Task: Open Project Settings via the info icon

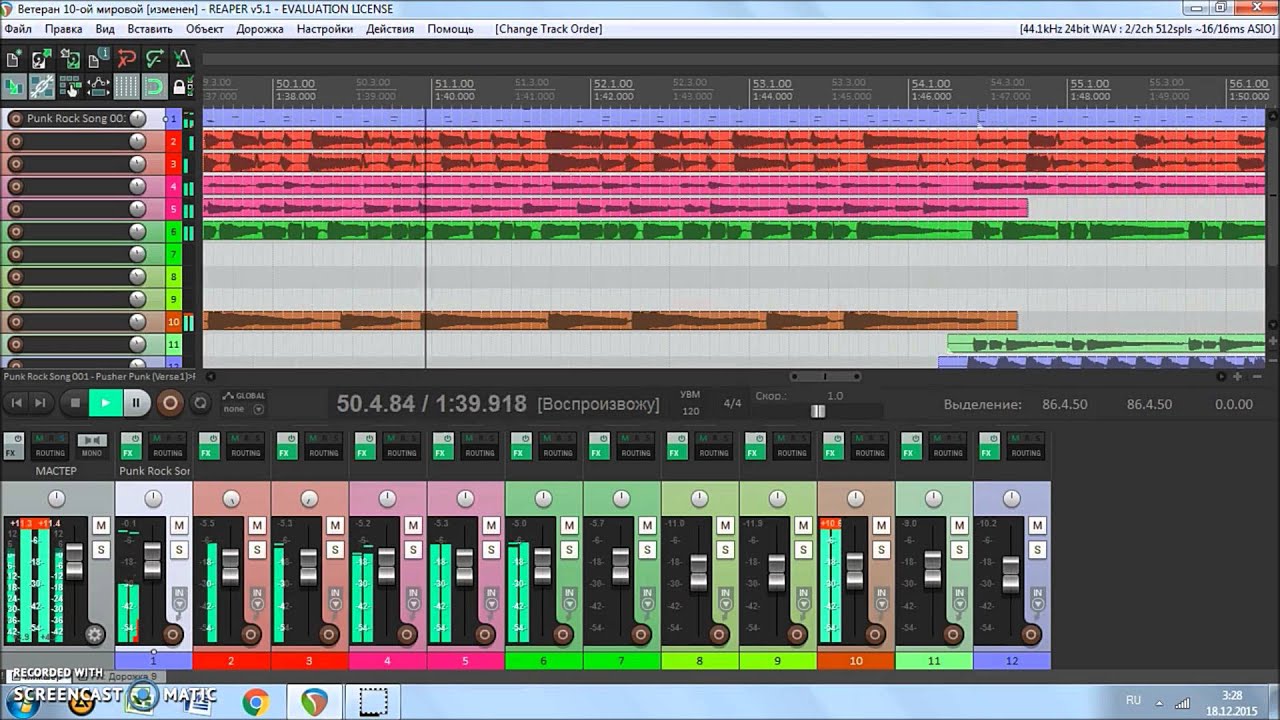Action: tap(98, 60)
